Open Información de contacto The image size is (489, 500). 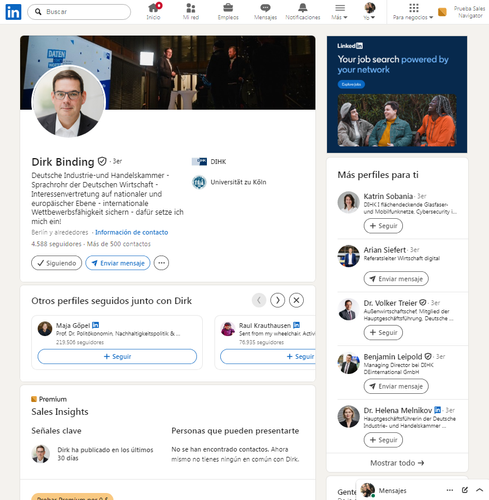(x=132, y=232)
